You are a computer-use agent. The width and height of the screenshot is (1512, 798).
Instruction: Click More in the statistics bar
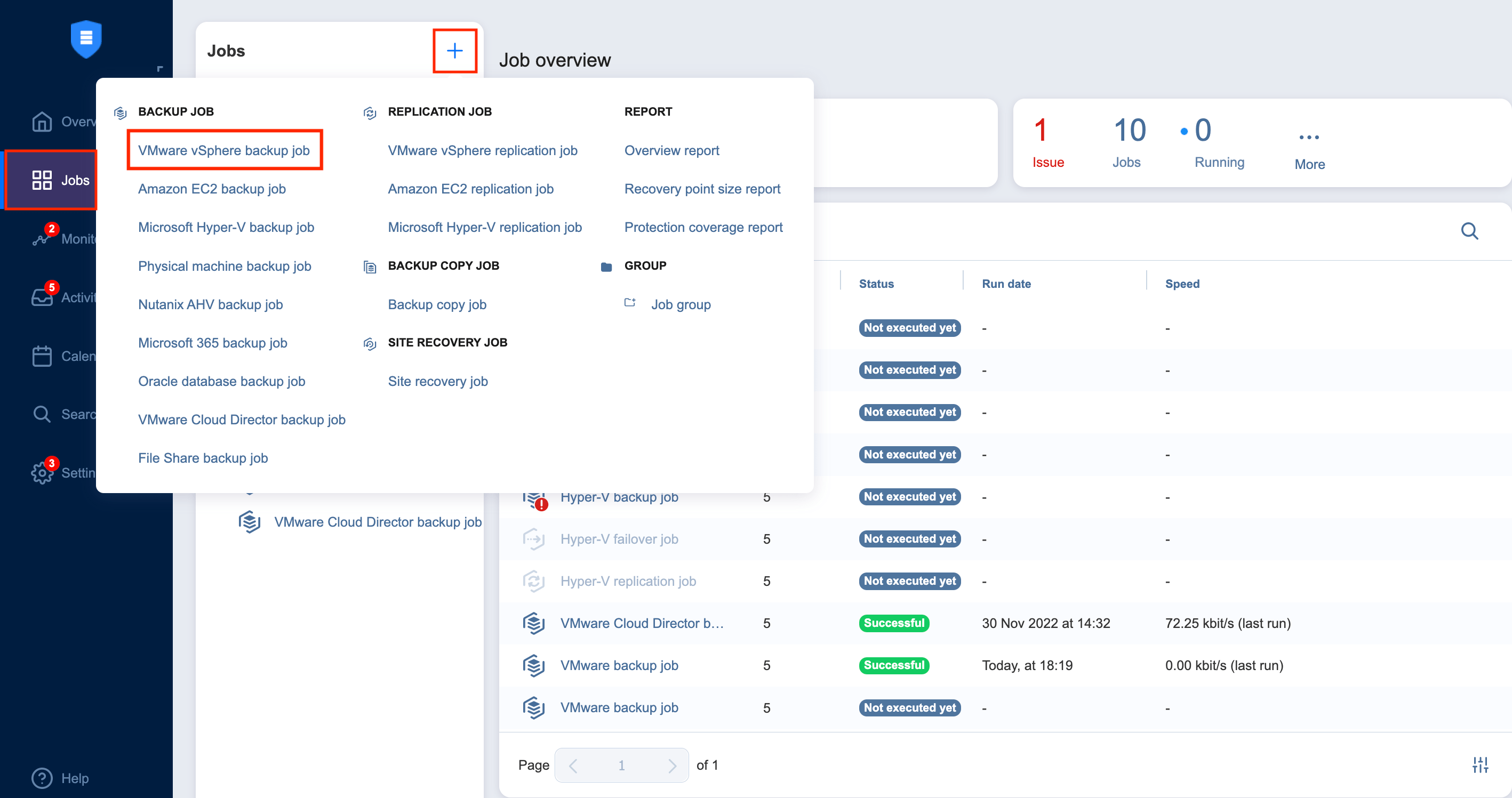[x=1309, y=147]
